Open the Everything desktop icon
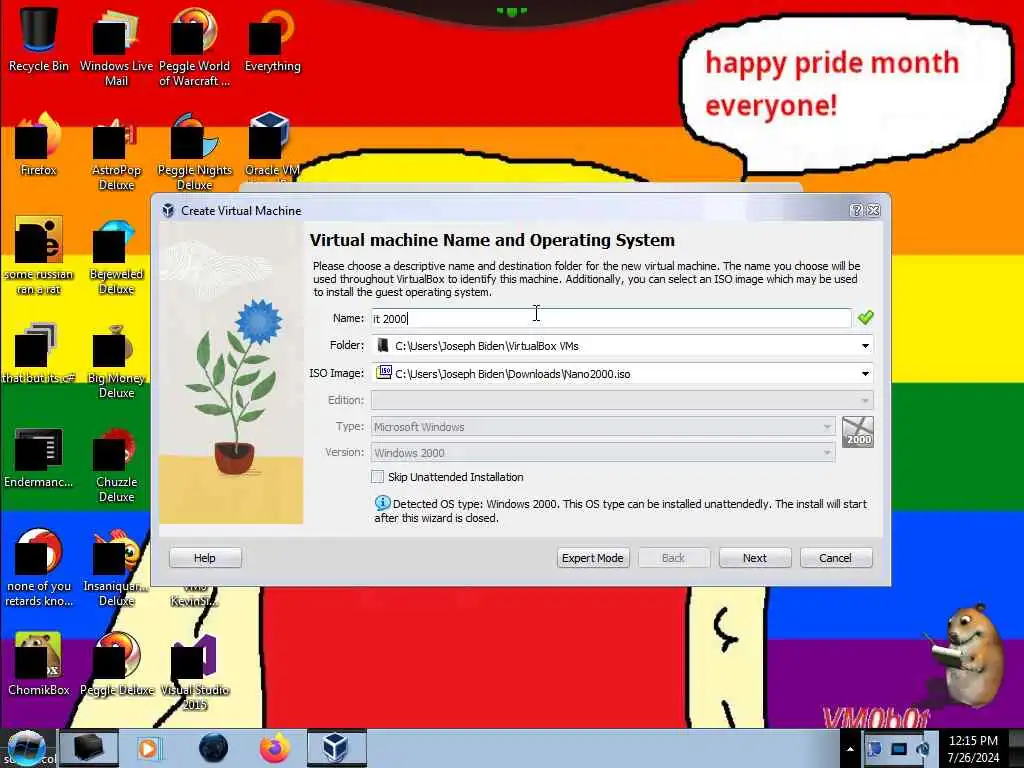This screenshot has width=1024, height=768. (x=272, y=39)
